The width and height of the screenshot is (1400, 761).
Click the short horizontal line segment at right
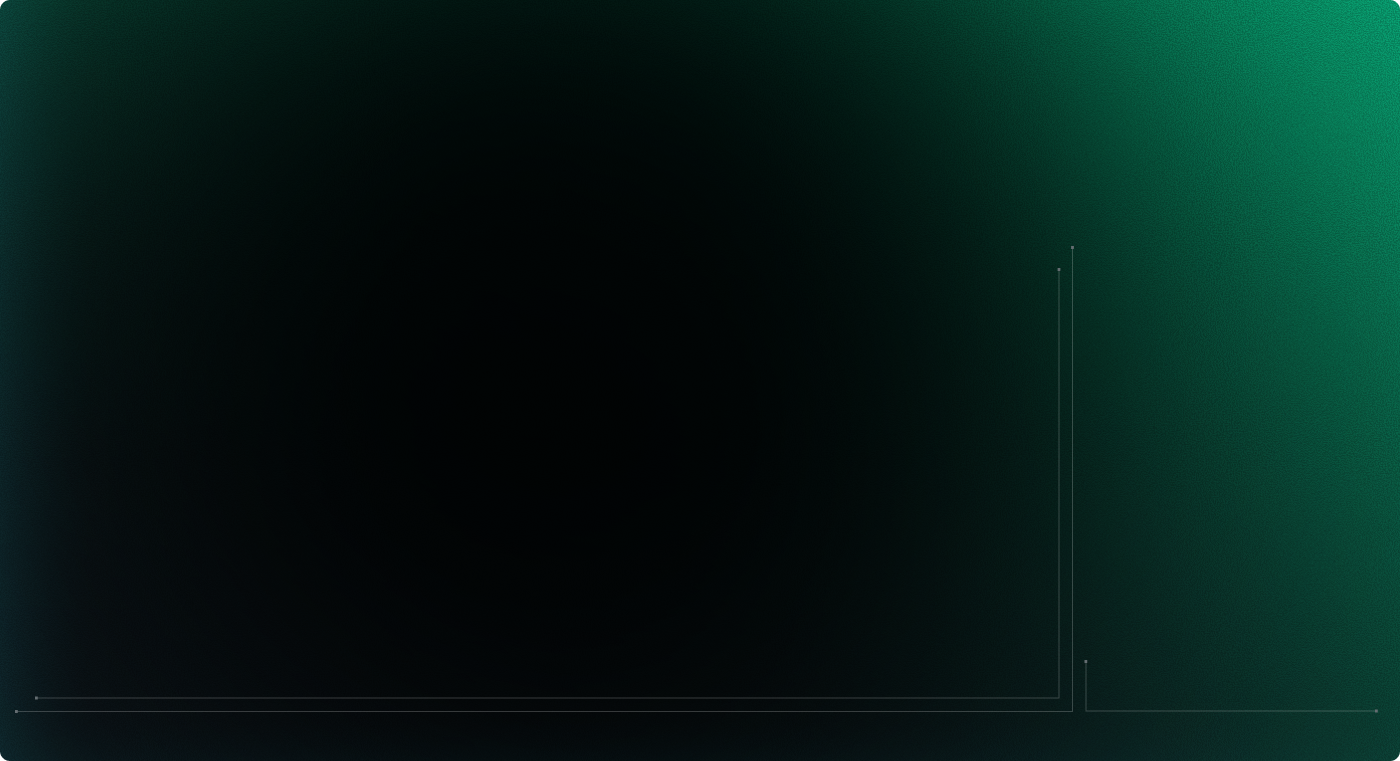coord(1231,711)
